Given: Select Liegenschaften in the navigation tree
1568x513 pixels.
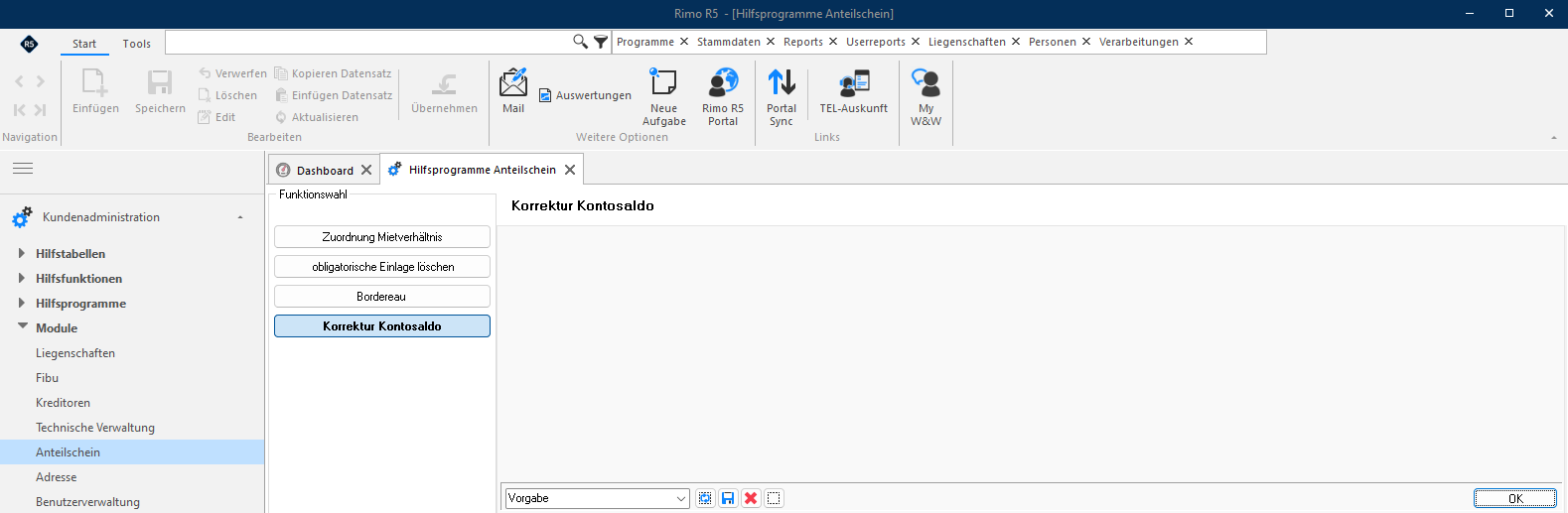Looking at the screenshot, I should click(x=75, y=353).
